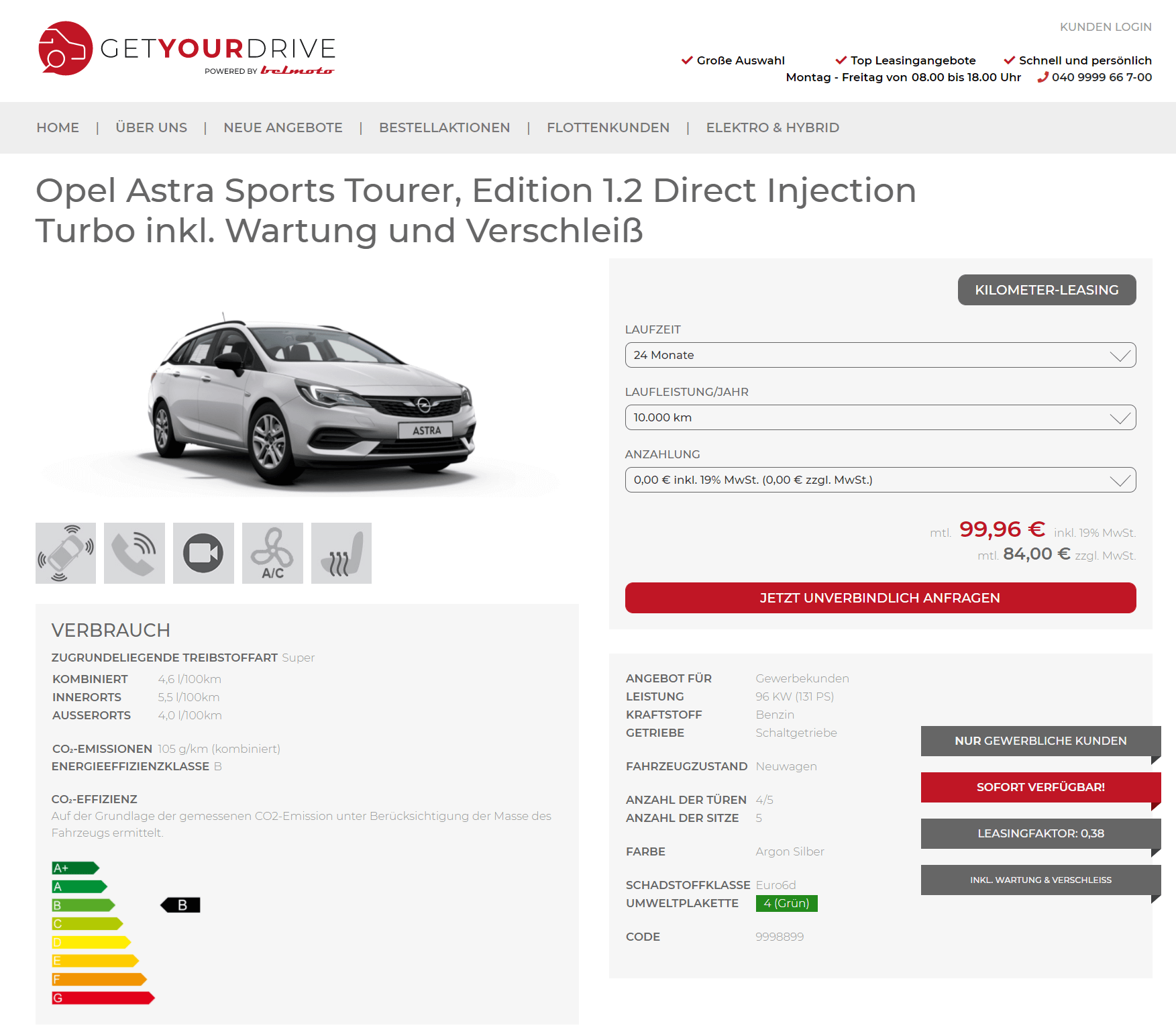Open the Laufzeit 24 Monate dropdown

(880, 355)
